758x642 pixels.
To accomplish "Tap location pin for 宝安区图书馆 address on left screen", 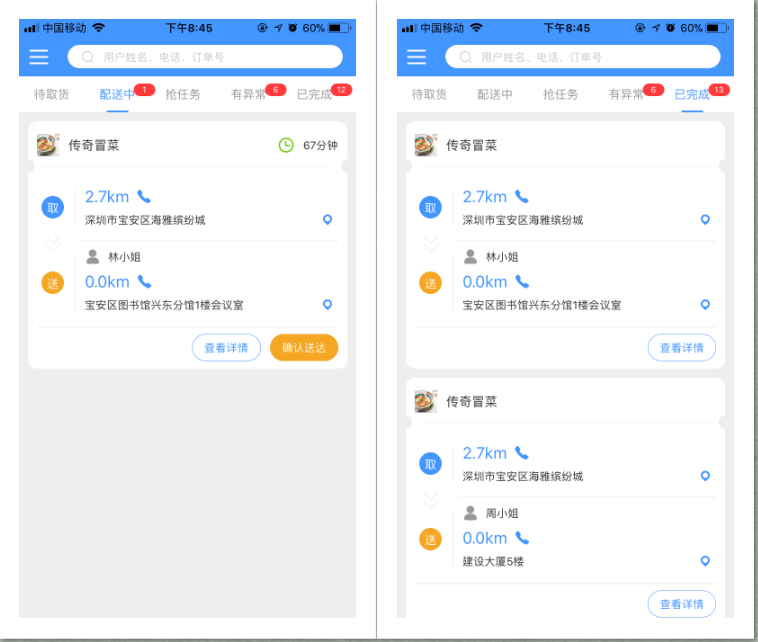I will (x=327, y=305).
